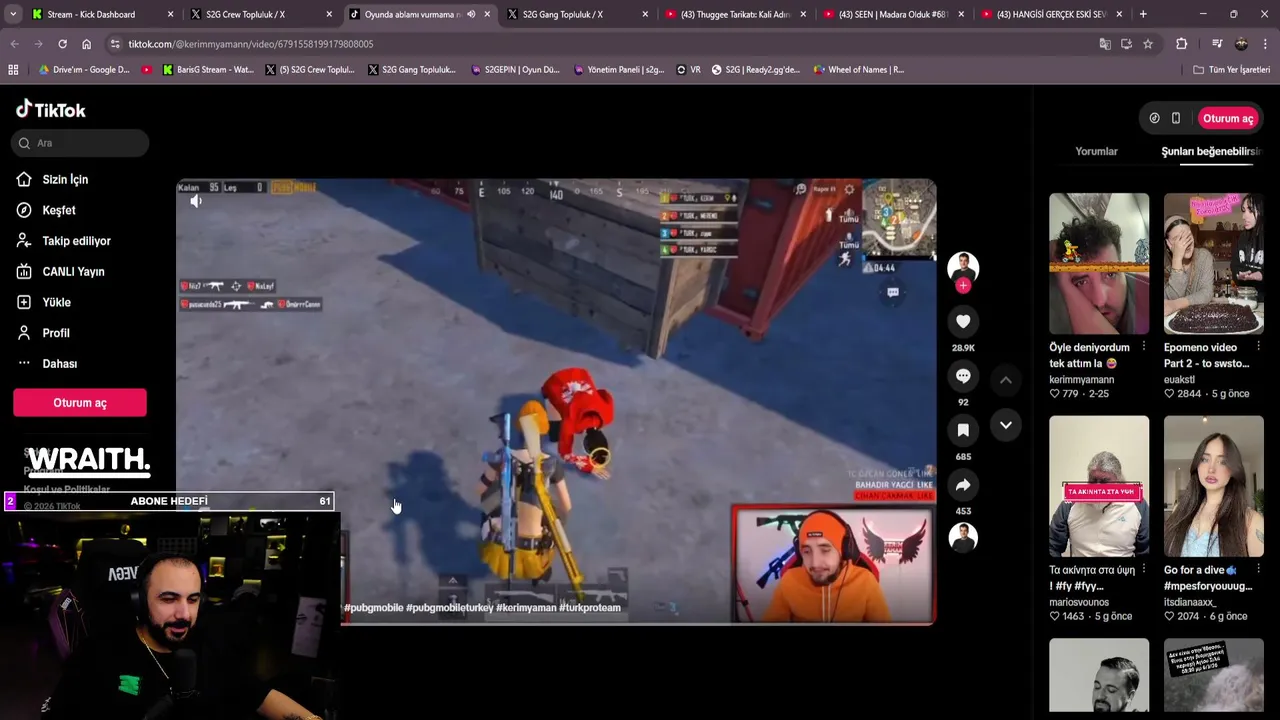Bookmark the video with the save icon

[963, 430]
